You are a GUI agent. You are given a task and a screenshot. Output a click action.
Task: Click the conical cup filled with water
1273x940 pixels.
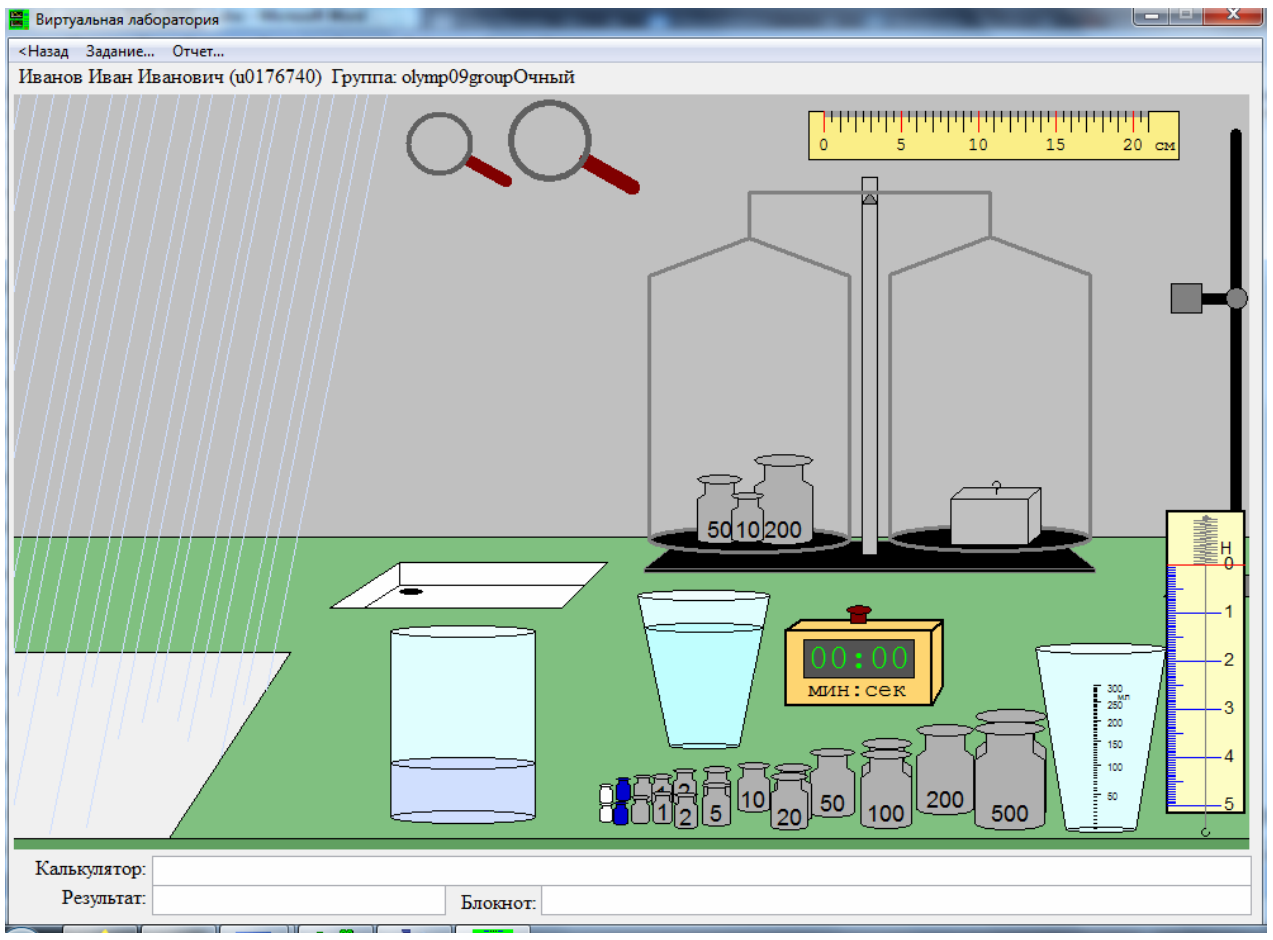[x=703, y=669]
